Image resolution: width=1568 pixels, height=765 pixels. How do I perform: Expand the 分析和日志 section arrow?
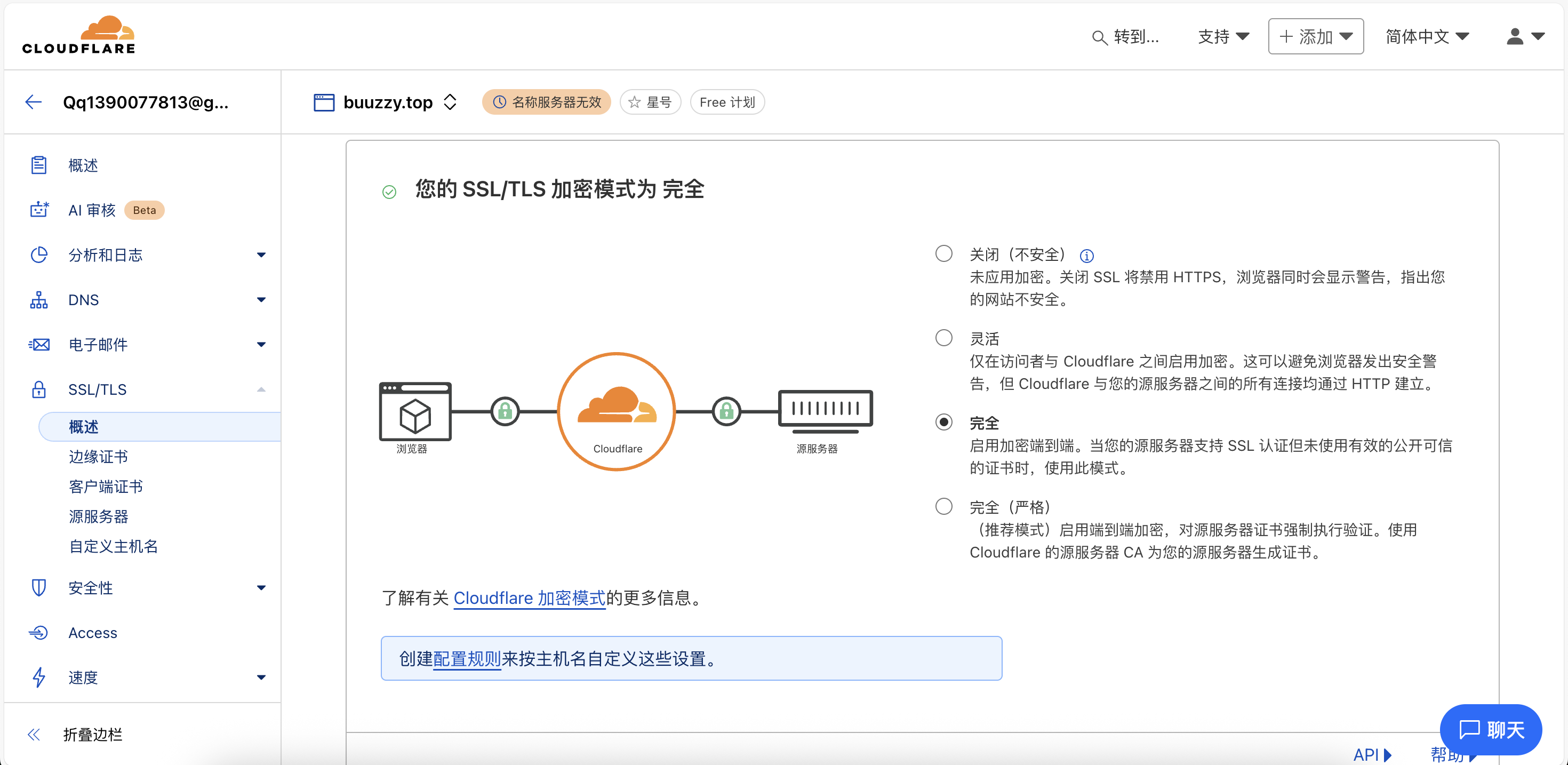coord(261,255)
